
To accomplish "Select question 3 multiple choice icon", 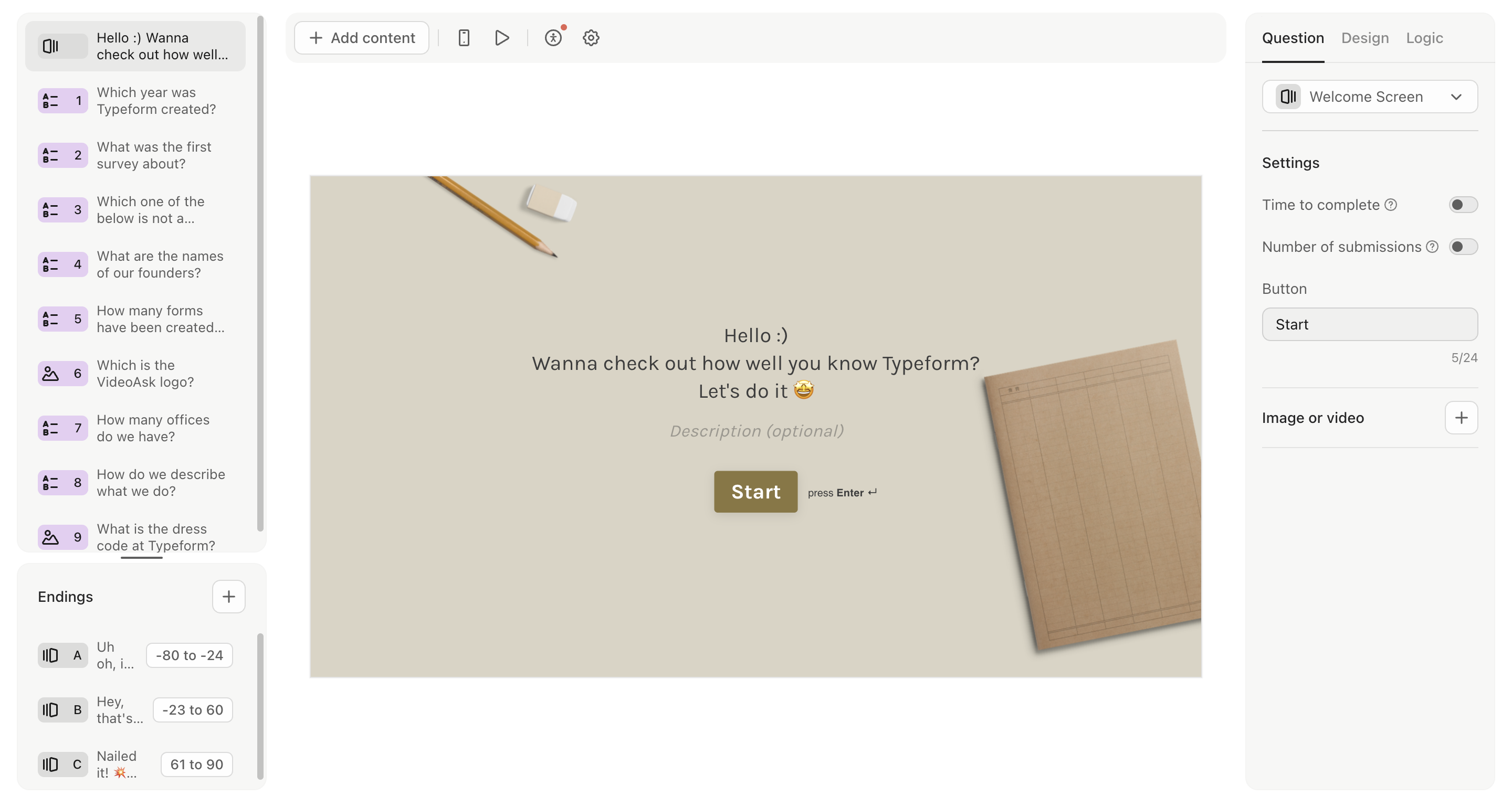I will point(63,210).
